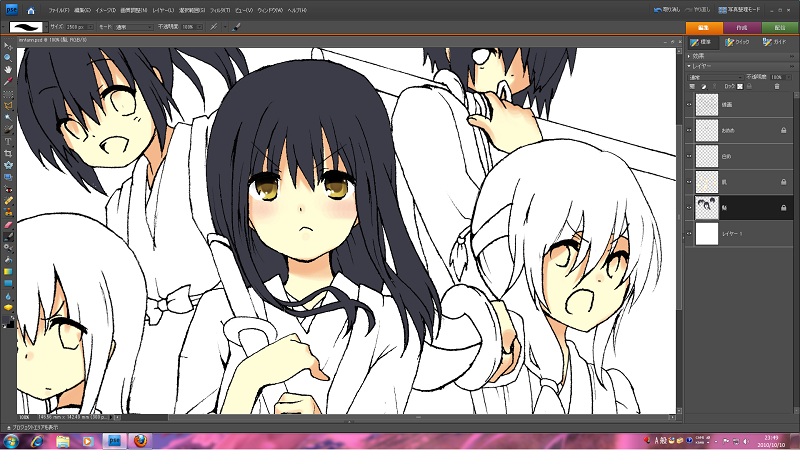Select the Eraser tool

coord(8,225)
